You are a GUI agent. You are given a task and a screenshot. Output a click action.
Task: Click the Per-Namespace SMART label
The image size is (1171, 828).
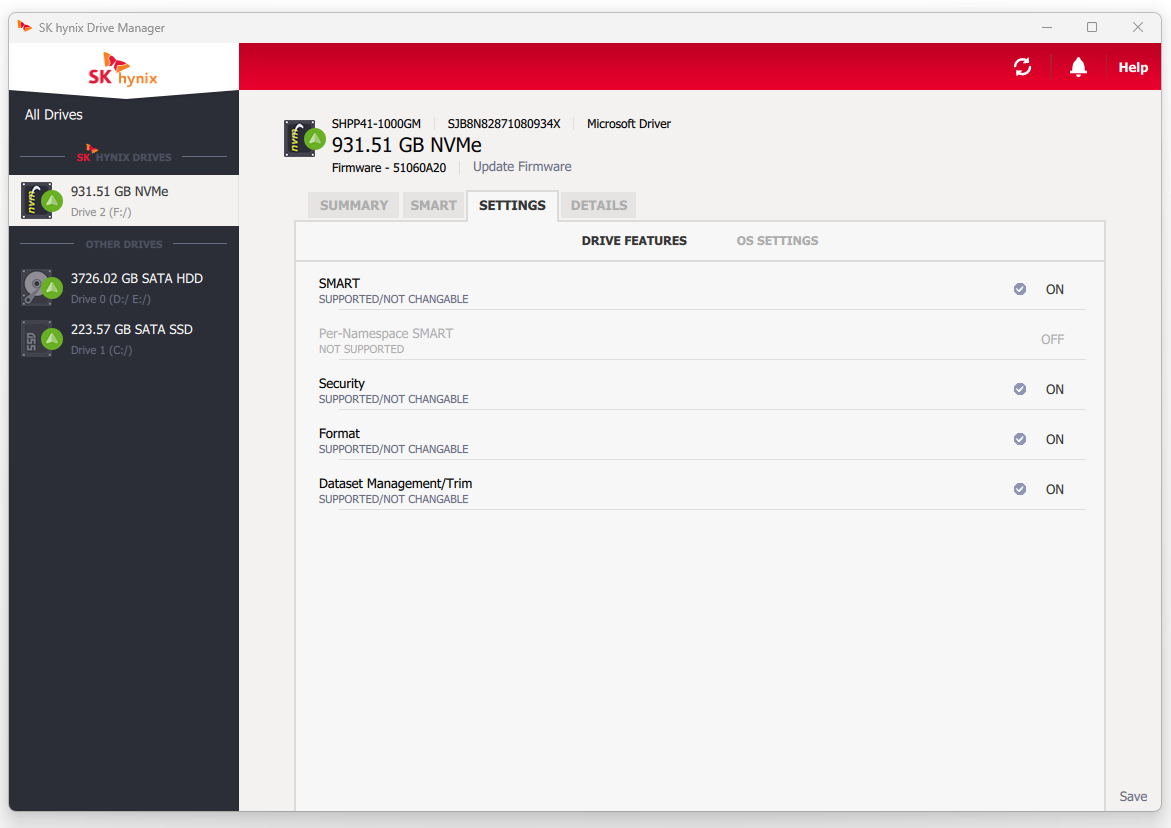pyautogui.click(x=386, y=334)
